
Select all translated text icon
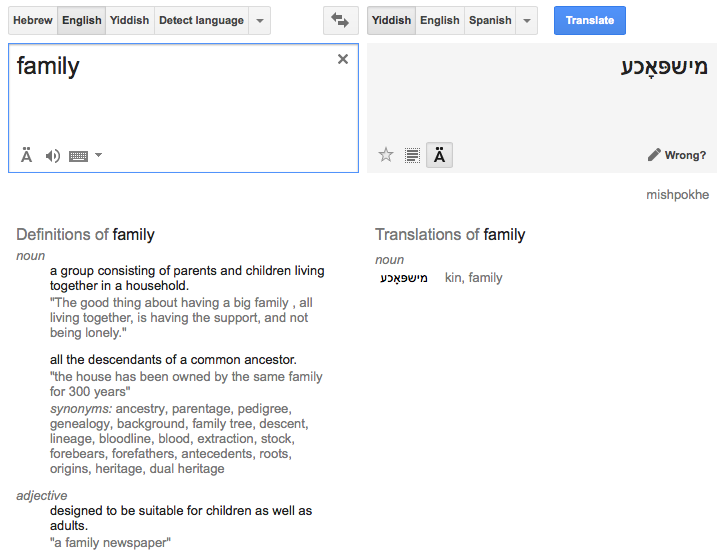point(412,155)
